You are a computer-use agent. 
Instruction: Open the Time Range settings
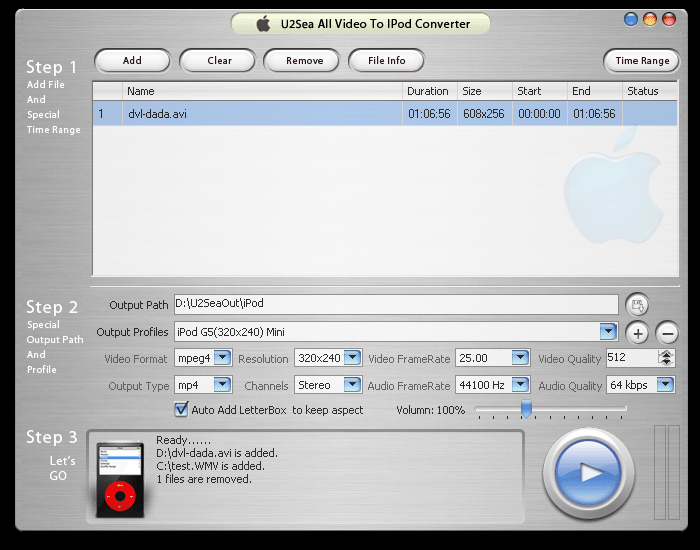point(642,61)
